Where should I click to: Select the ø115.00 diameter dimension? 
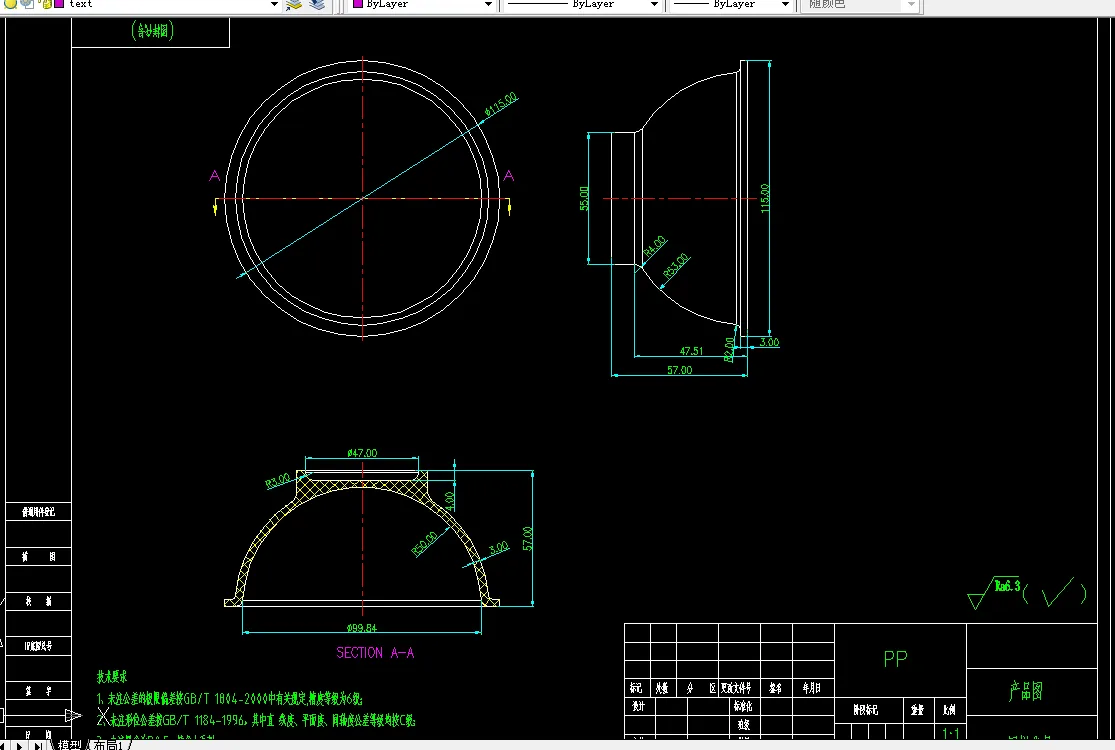[501, 104]
